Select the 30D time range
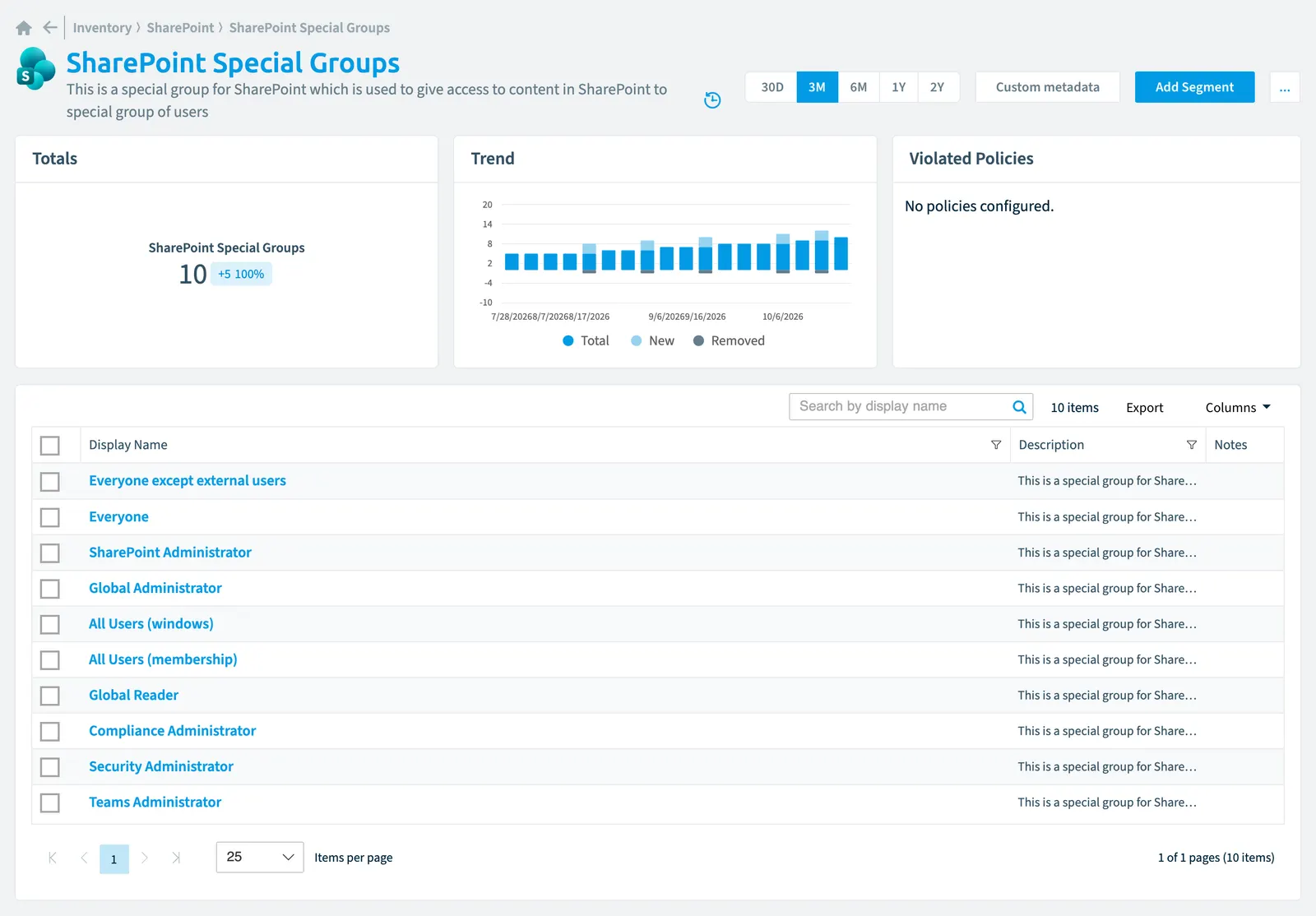This screenshot has width=1316, height=916. [772, 87]
